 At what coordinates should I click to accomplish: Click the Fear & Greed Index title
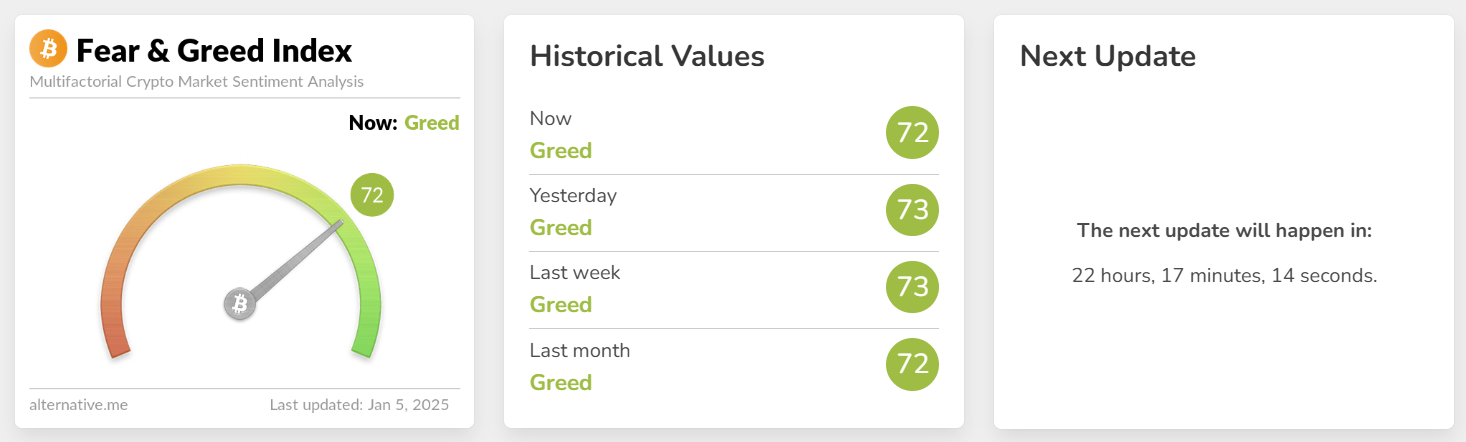(x=214, y=50)
